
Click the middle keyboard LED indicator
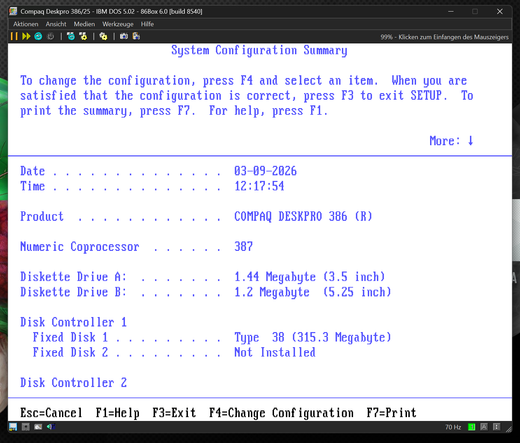[x=484, y=427]
